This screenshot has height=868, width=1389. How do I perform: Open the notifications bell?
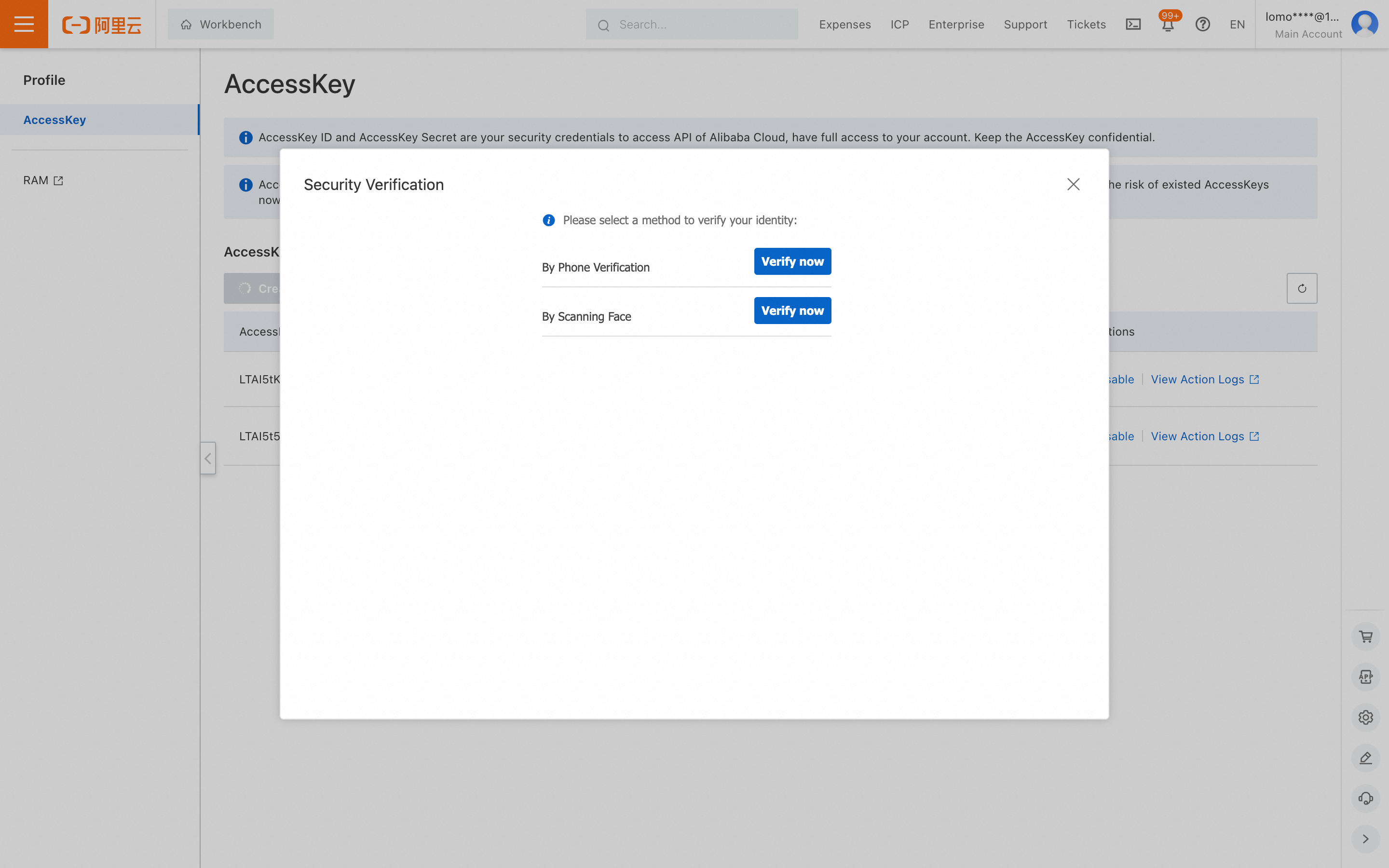(x=1168, y=25)
